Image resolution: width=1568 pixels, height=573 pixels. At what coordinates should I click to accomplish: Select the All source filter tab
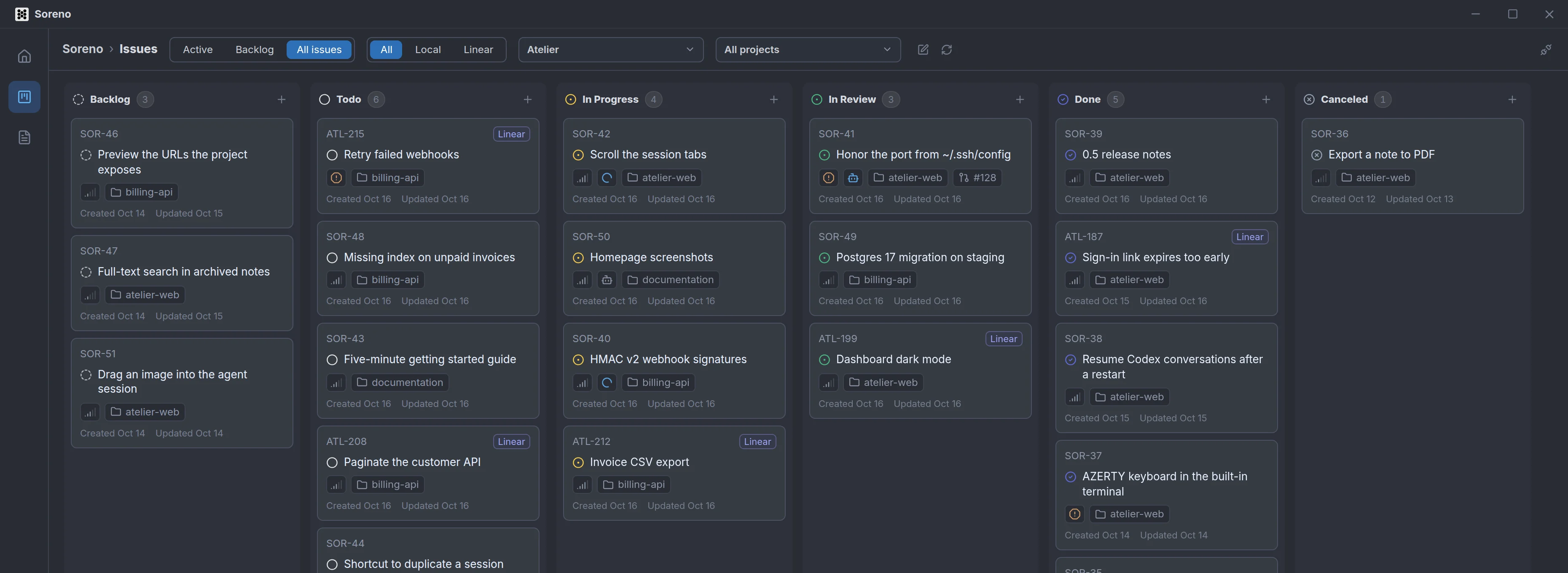pos(386,50)
